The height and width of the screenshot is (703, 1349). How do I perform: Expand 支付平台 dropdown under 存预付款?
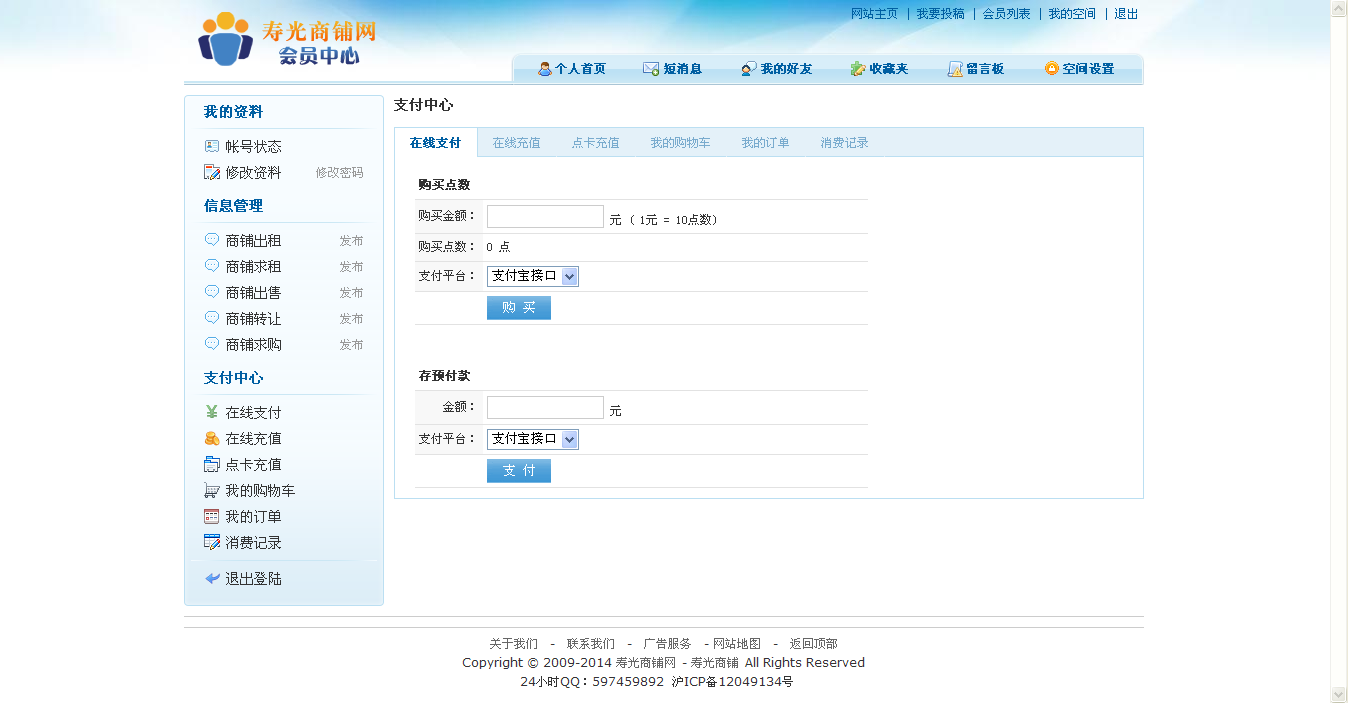pos(569,439)
